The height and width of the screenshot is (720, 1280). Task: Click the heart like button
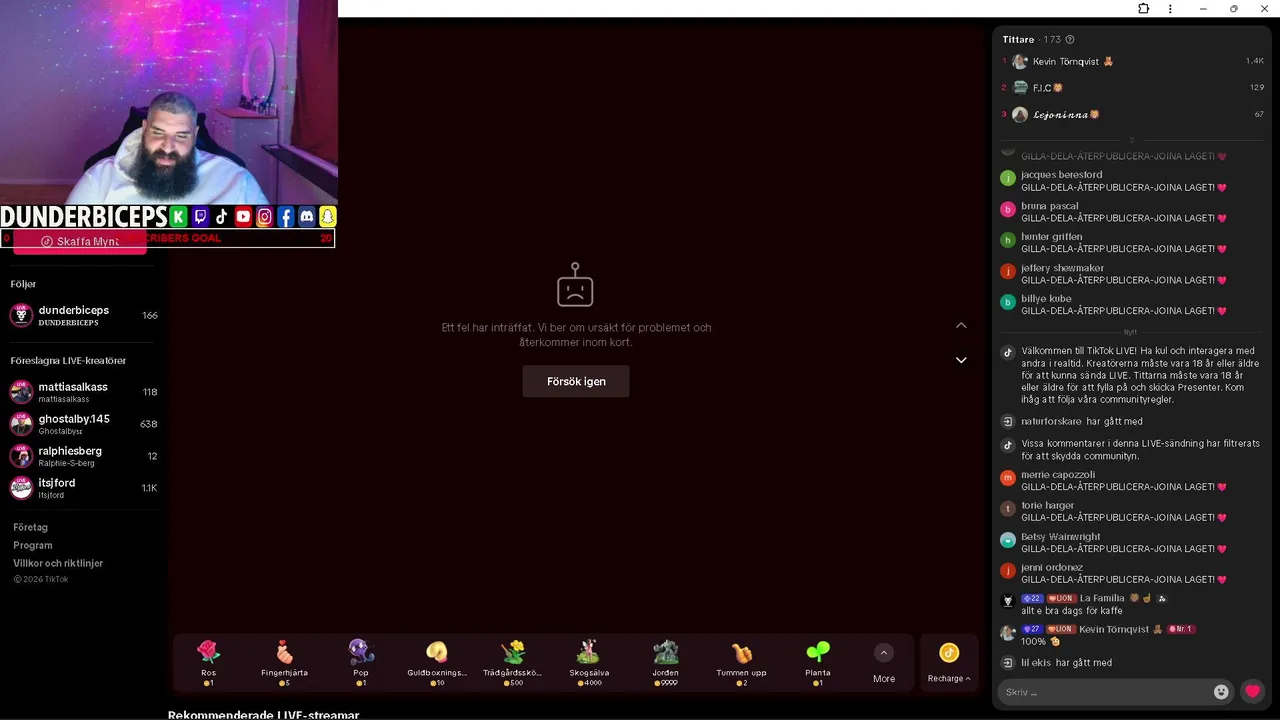tap(1252, 692)
